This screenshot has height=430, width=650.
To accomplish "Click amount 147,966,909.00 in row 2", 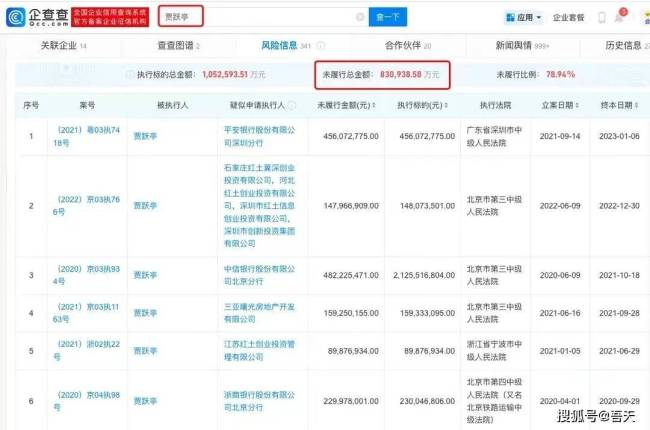I will click(351, 206).
